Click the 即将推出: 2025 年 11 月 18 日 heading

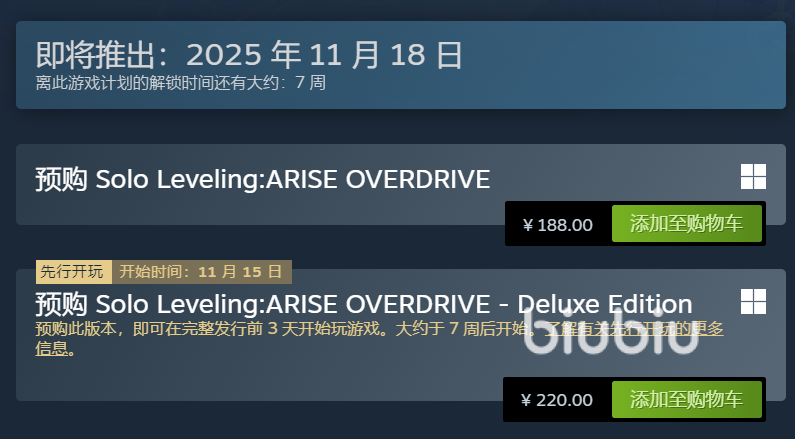coord(249,55)
